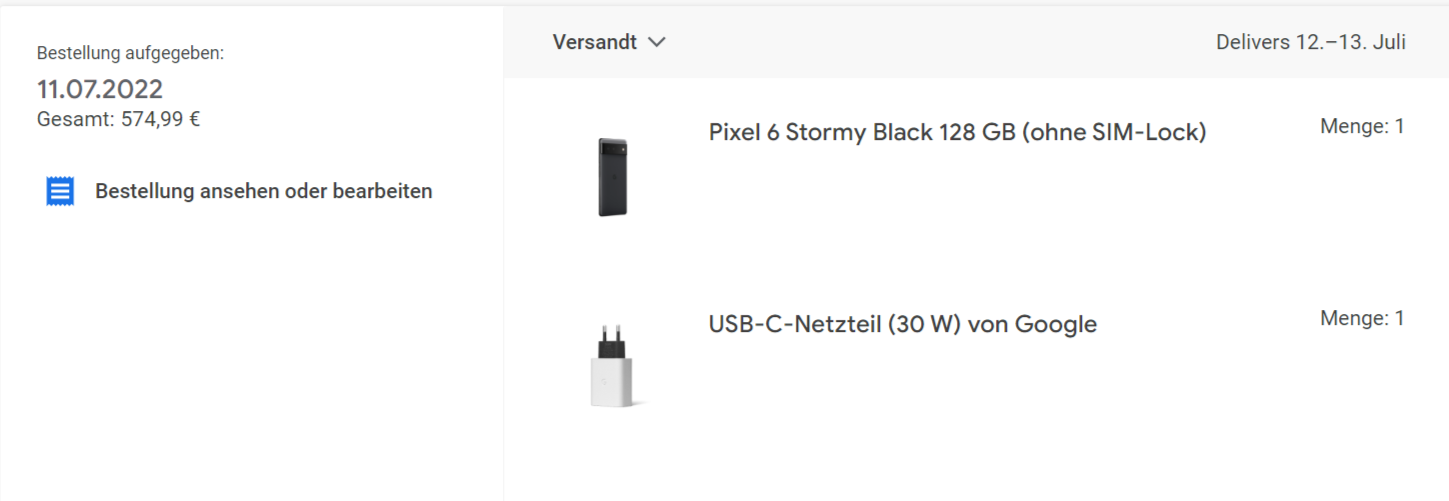Click 'Menge: 1' next to Pixel 6

[x=1362, y=126]
